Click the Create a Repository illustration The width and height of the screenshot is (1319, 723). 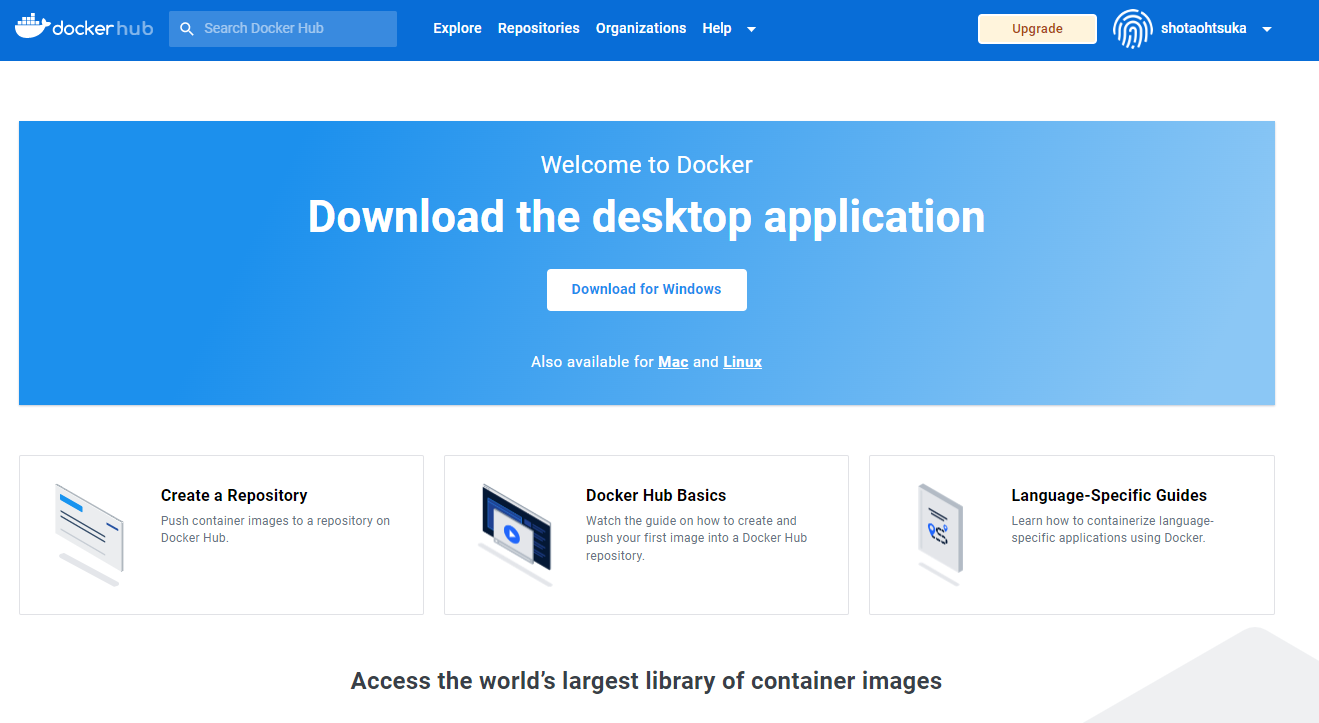(x=90, y=534)
